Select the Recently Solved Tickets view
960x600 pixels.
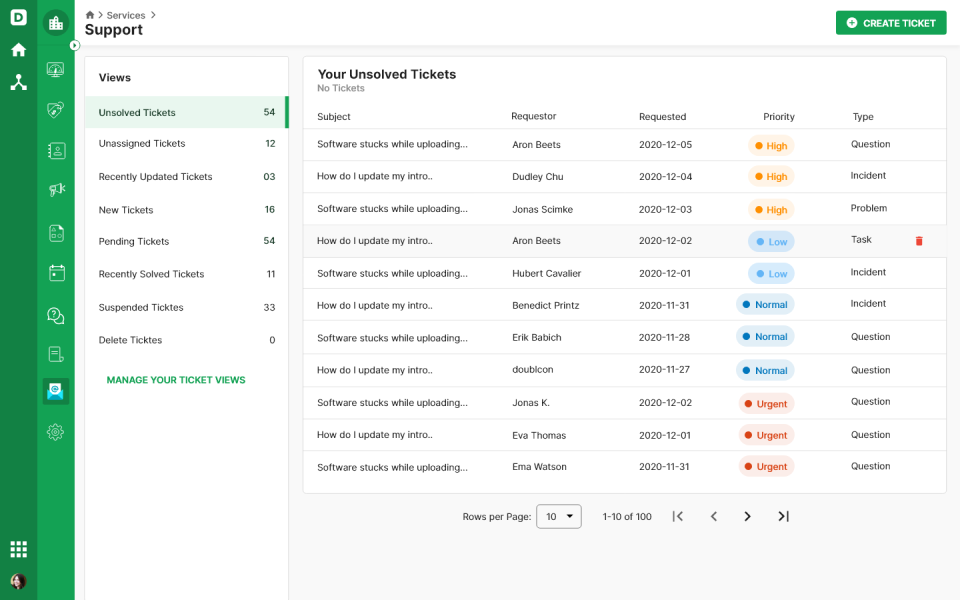coord(186,274)
